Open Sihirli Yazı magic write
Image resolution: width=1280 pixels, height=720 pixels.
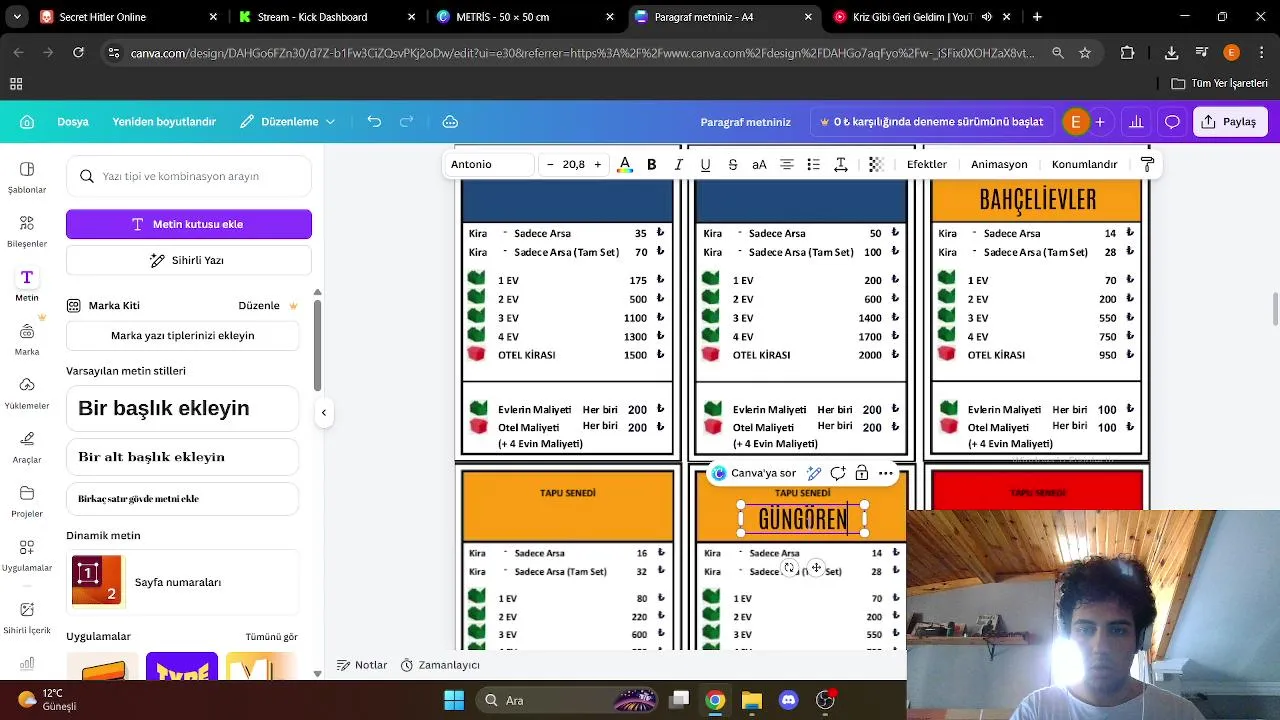tap(189, 260)
